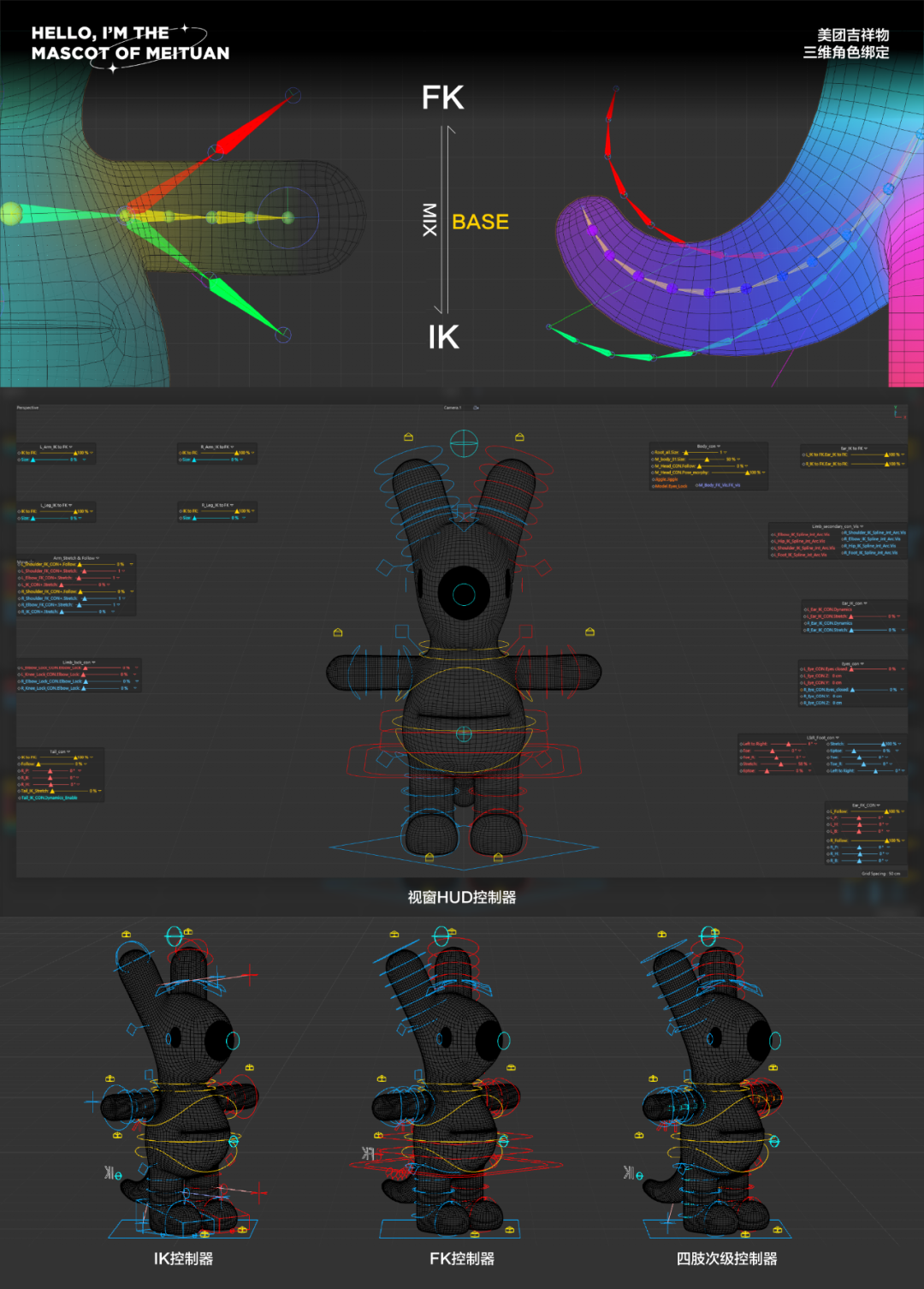Click Tail_IK_Stretch slider in Tail_con
Viewport: 924px width, 1289px height.
(x=69, y=791)
